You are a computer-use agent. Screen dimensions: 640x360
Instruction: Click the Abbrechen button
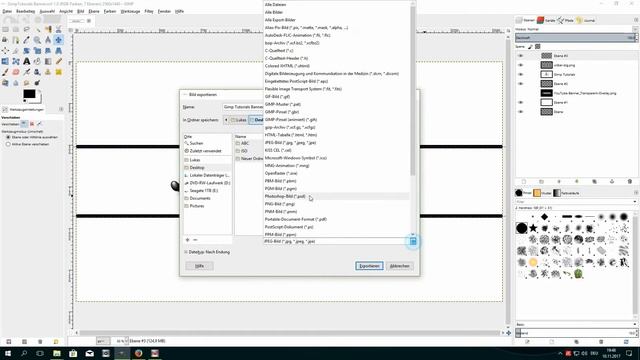400,266
